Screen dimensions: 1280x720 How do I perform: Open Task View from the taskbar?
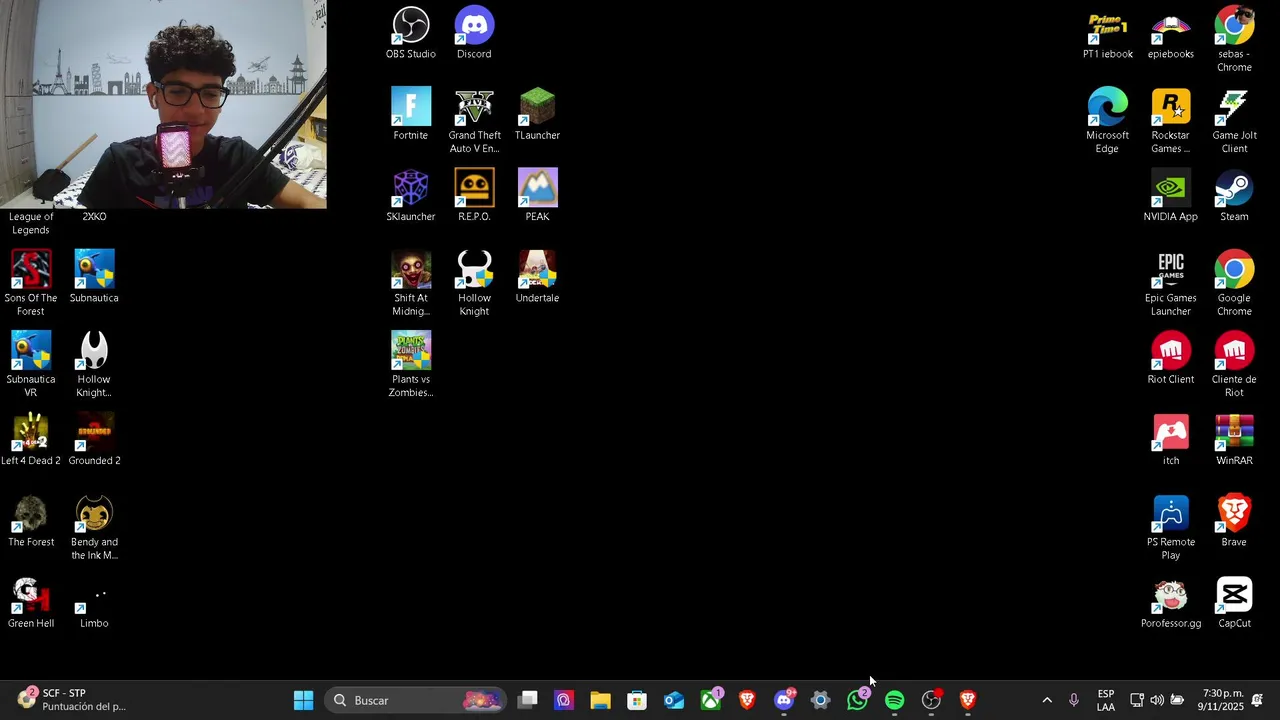pos(528,700)
